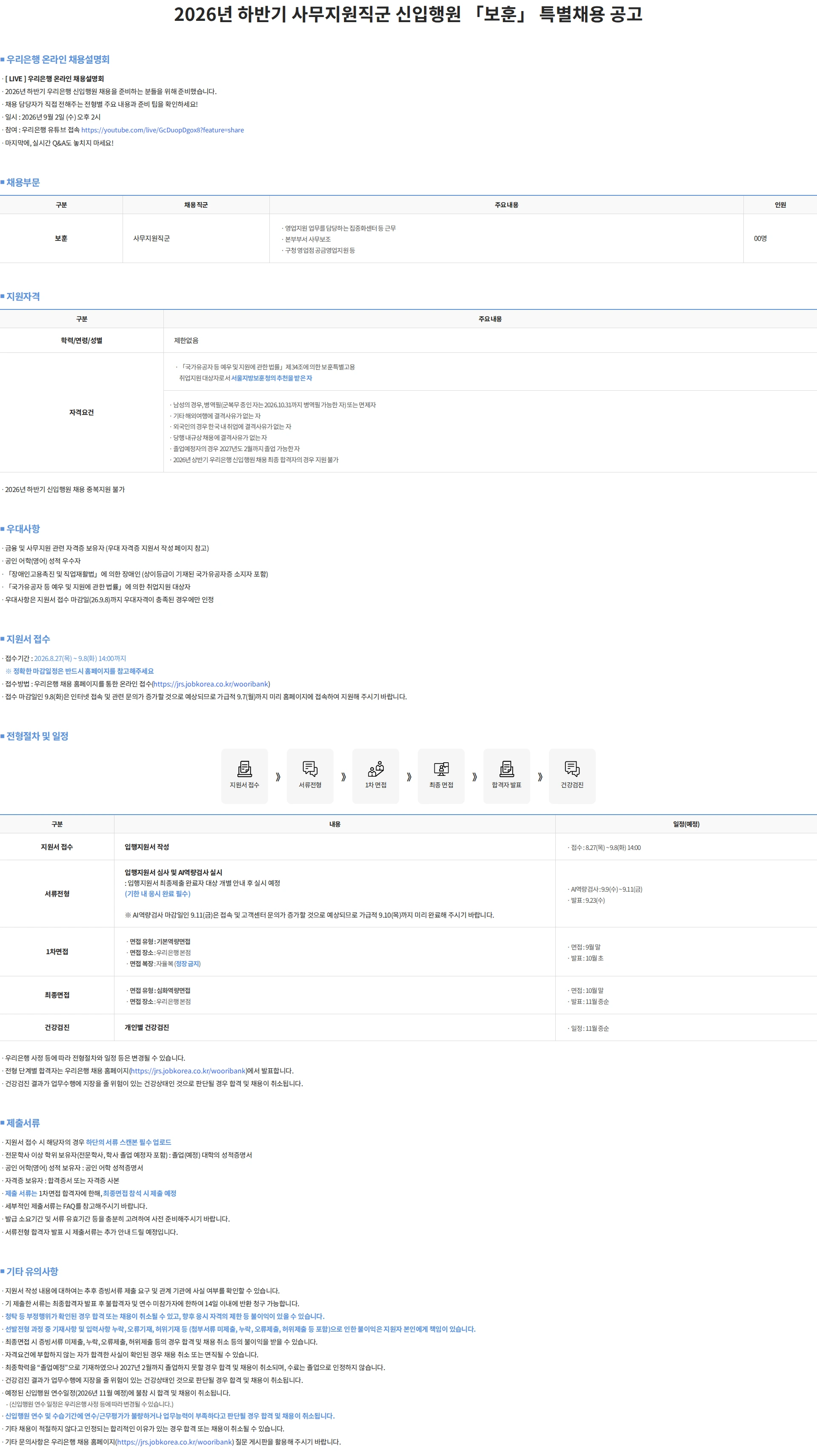Viewport: 817px width, 1456px height.
Task: Click the bold '[ LIVE ] 우리은행 온라인 채용설명회' line
Action: point(54,79)
